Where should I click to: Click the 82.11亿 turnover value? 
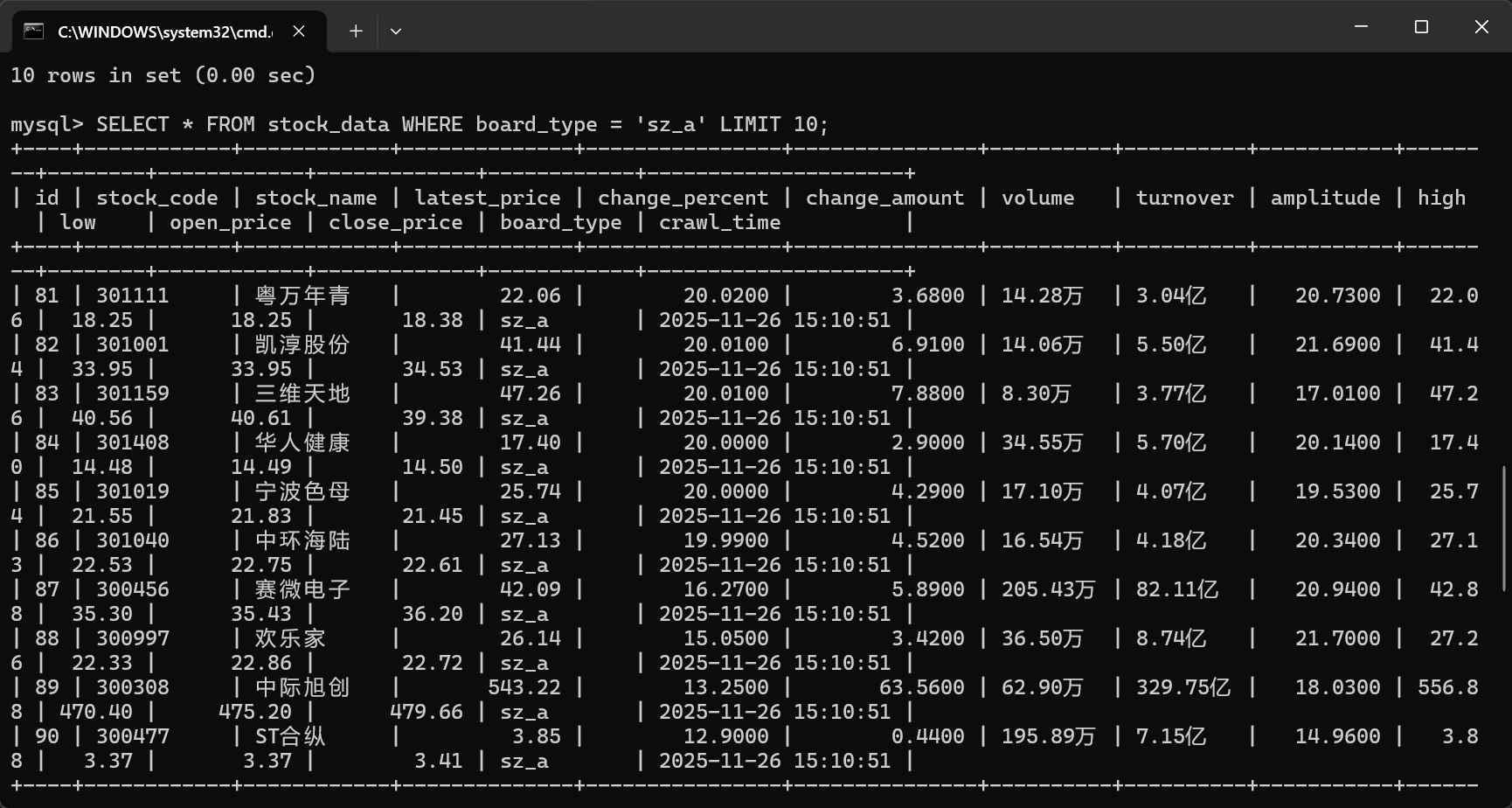[x=1177, y=590]
